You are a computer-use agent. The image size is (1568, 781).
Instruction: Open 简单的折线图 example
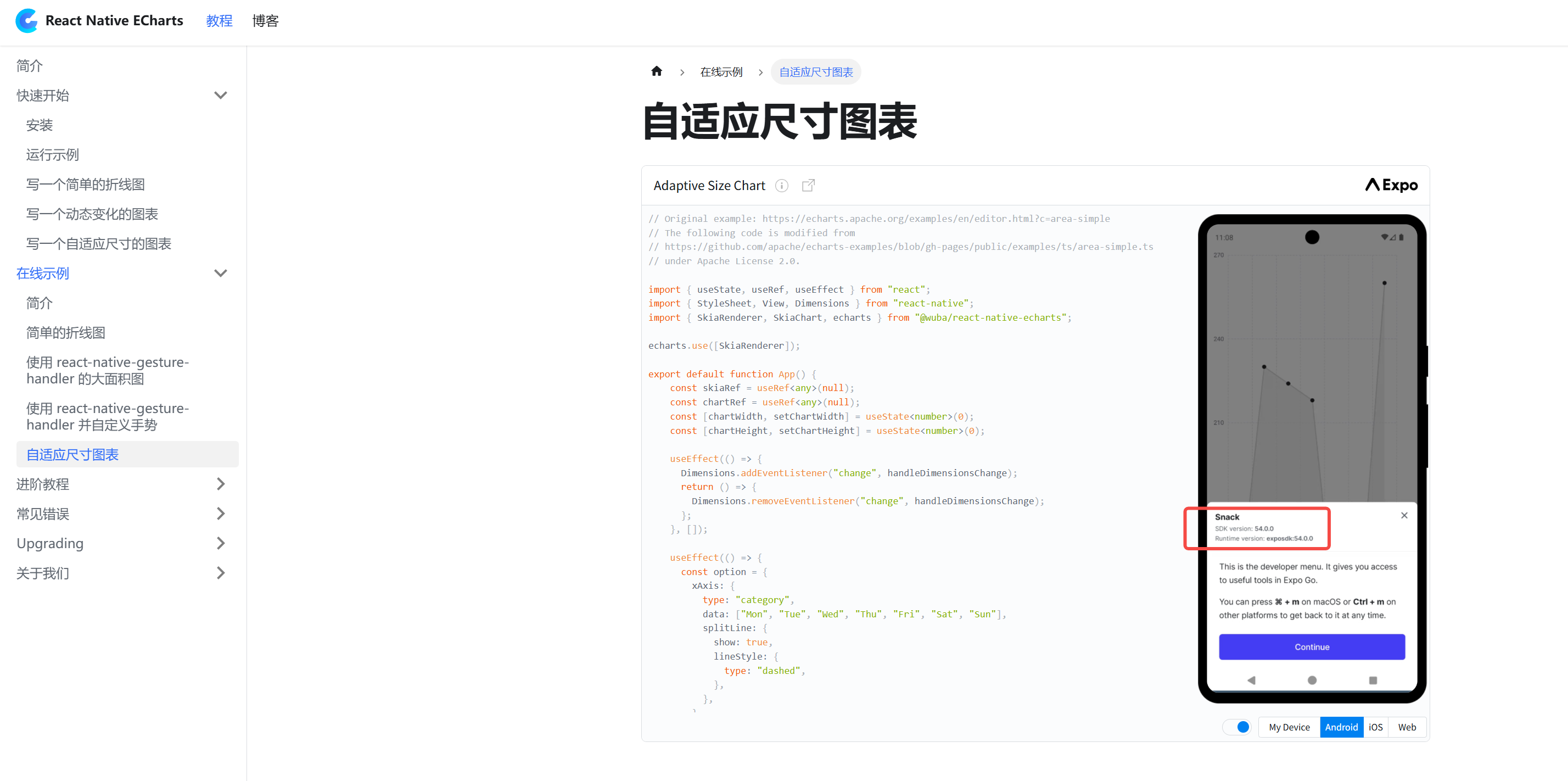[x=66, y=332]
